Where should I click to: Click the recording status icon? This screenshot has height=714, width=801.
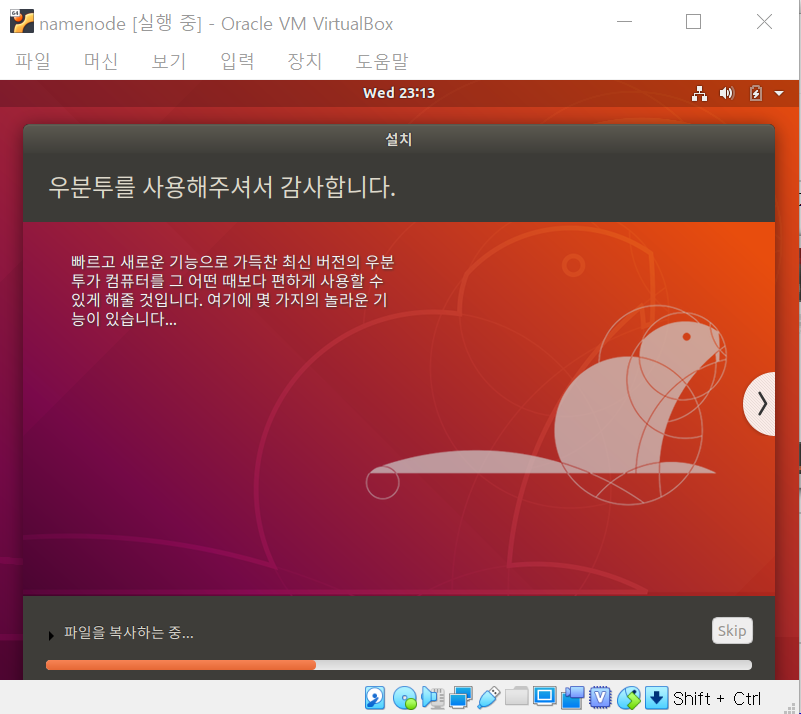tap(573, 698)
